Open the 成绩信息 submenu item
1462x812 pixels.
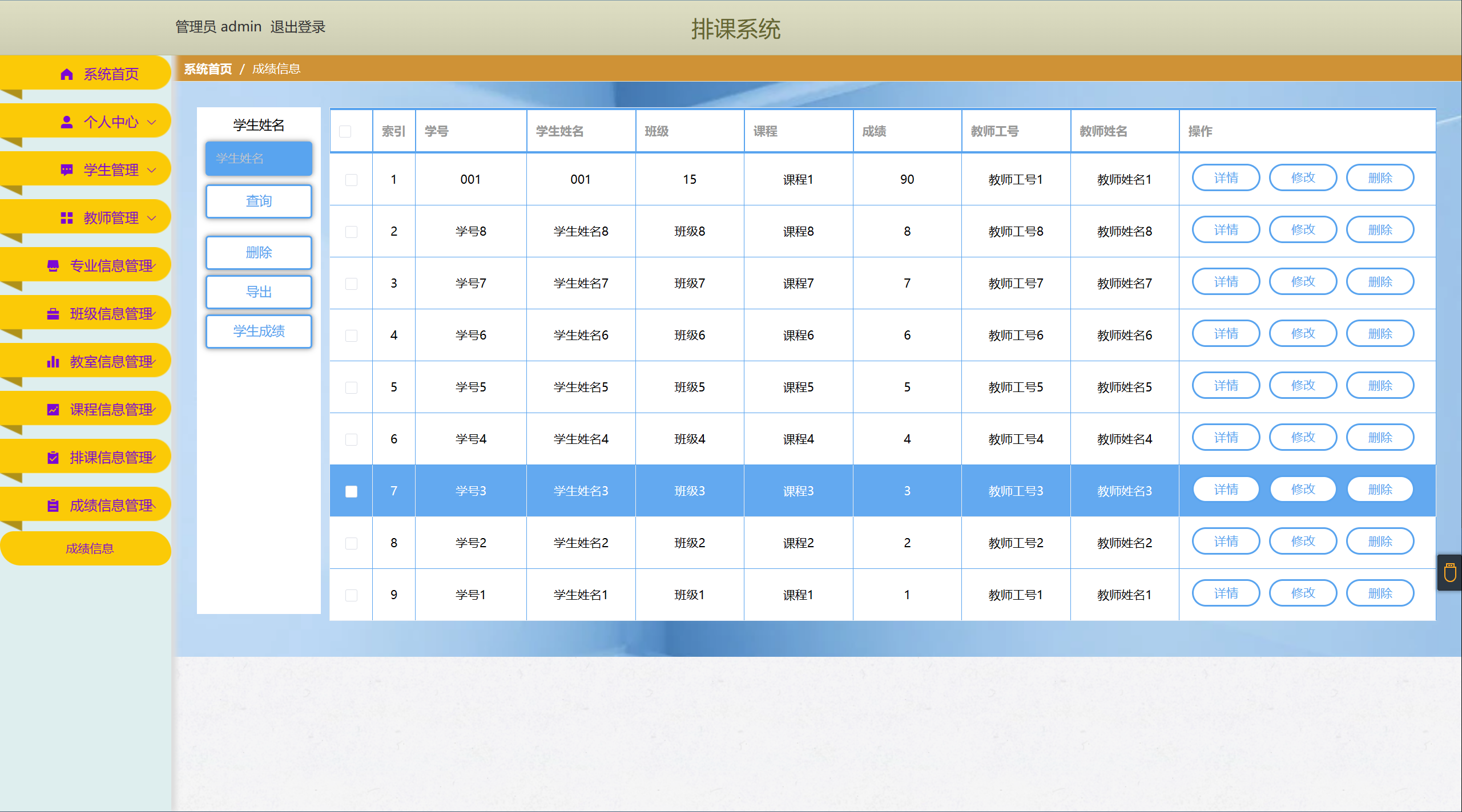[x=90, y=548]
